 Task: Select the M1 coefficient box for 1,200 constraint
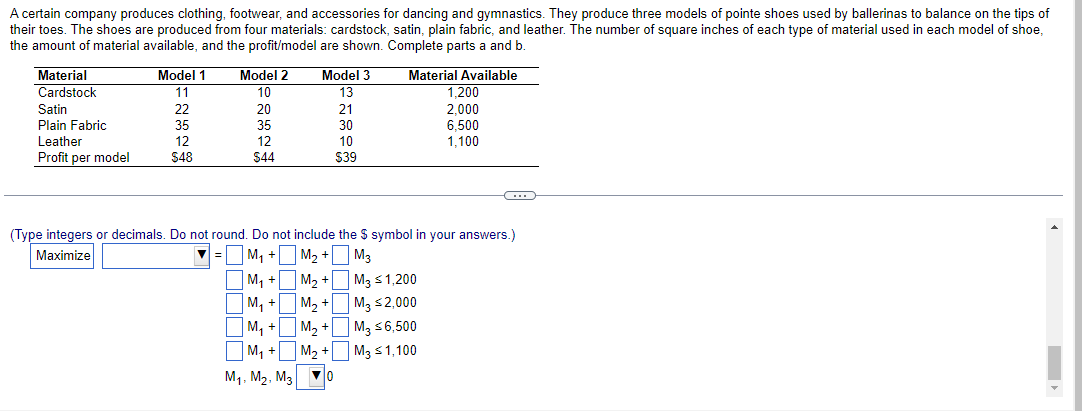pos(235,279)
